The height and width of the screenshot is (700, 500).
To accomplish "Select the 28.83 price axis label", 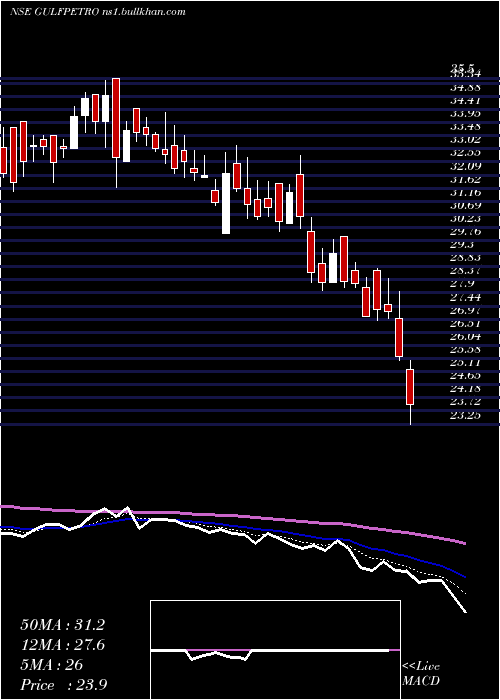I will point(465,258).
